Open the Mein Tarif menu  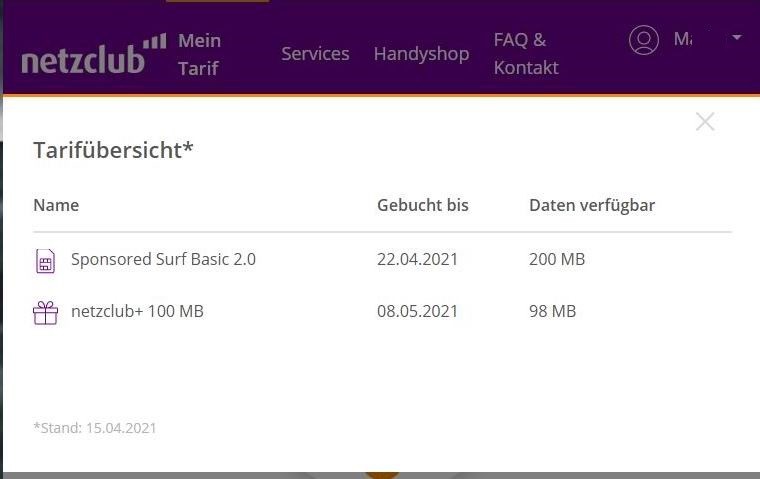[199, 54]
